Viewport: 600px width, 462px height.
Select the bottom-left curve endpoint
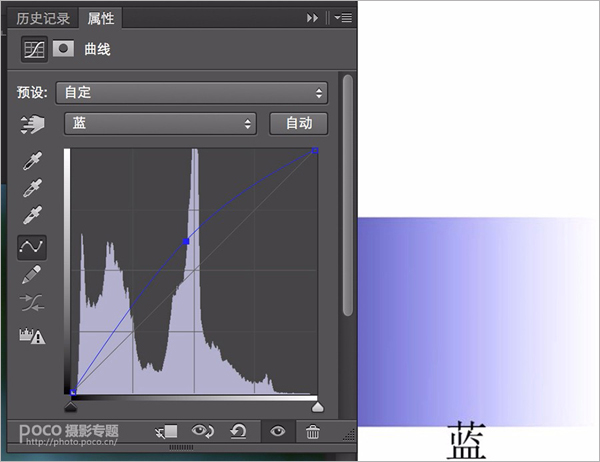(x=73, y=392)
